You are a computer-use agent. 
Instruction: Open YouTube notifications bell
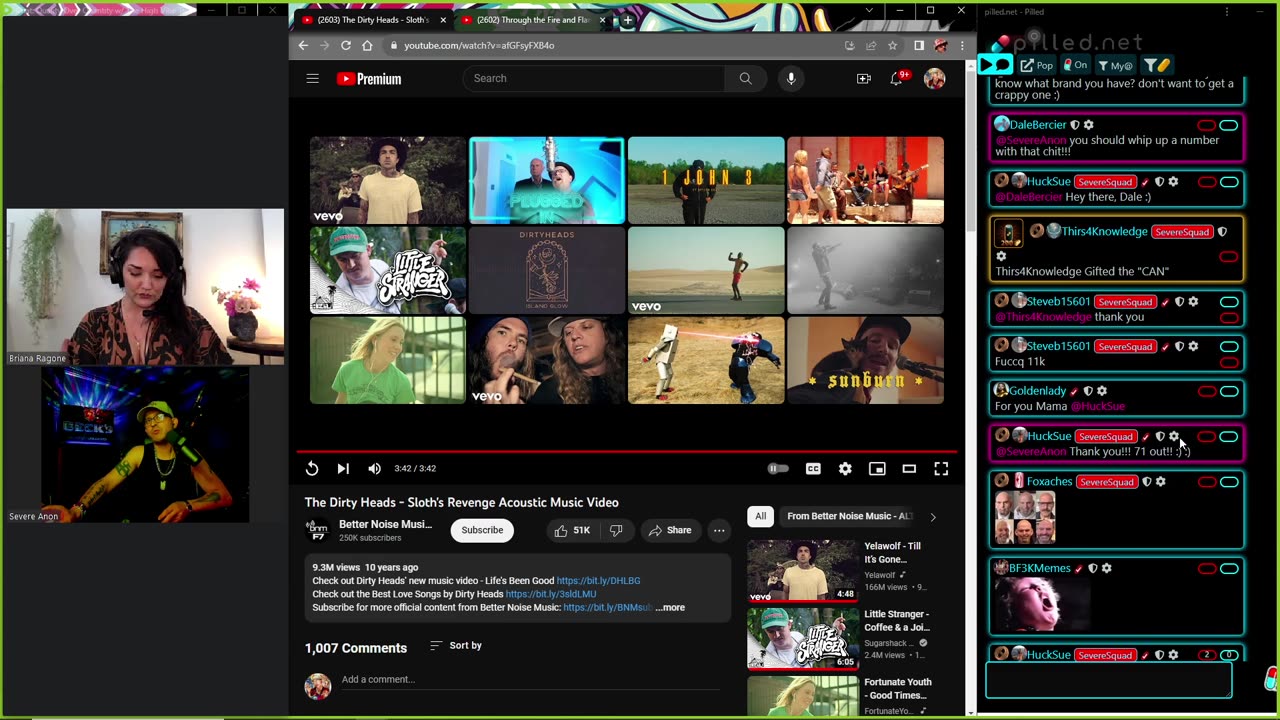[897, 78]
